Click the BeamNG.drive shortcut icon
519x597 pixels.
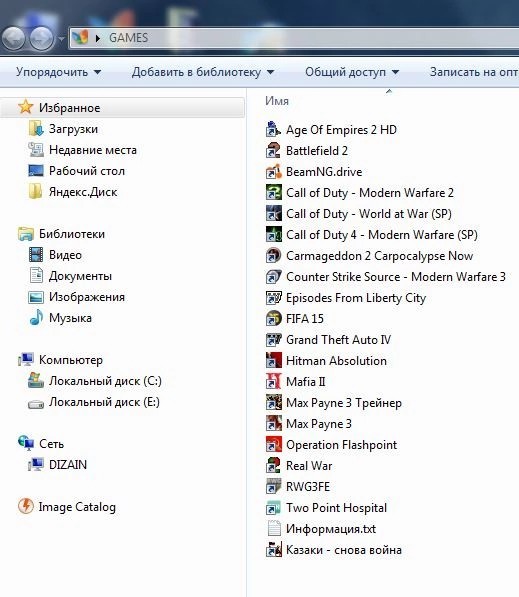pos(273,172)
